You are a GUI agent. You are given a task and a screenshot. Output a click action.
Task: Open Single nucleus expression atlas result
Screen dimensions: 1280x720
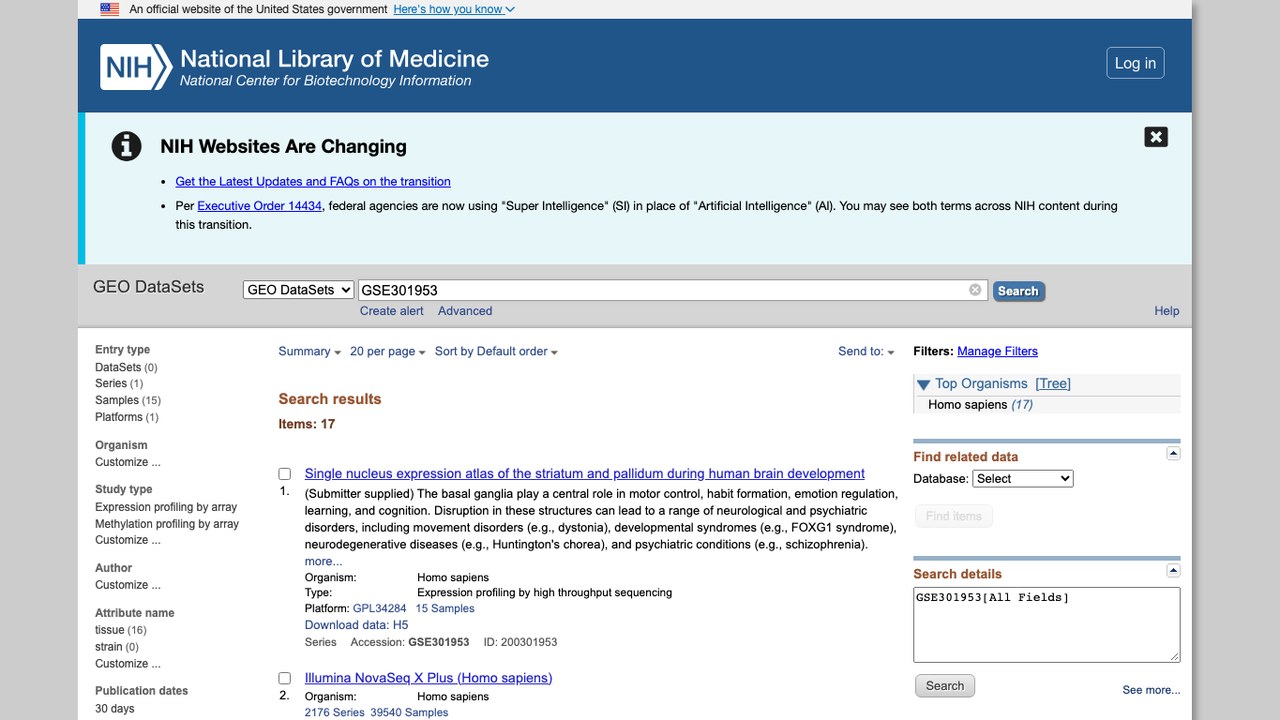[x=585, y=474]
